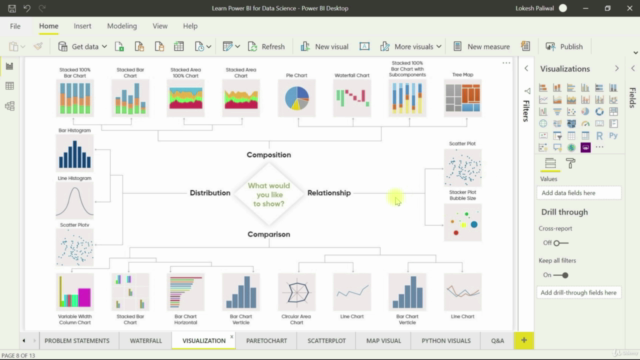The width and height of the screenshot is (640, 360).
Task: Select the Gauge visual icon
Action: point(585,123)
